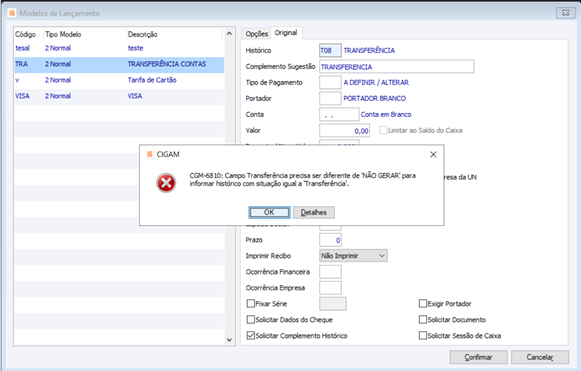Click scroll up arrow of model list

(229, 33)
